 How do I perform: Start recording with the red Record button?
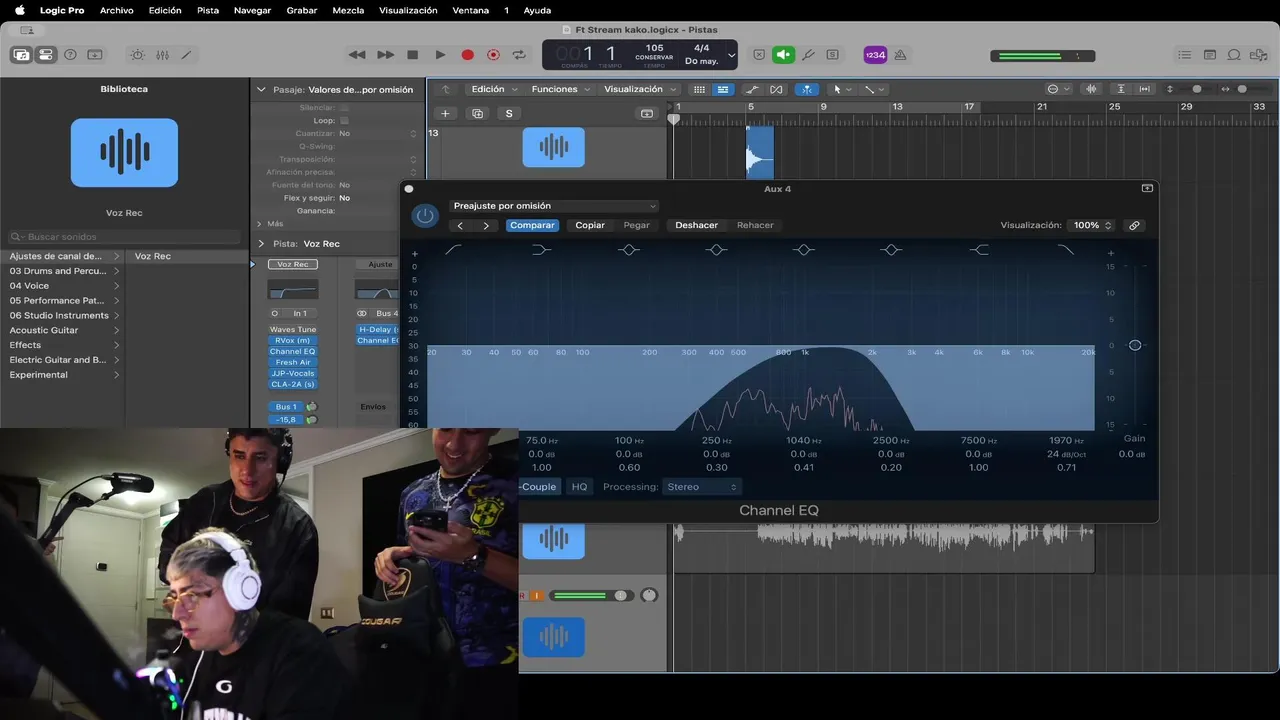click(x=467, y=55)
